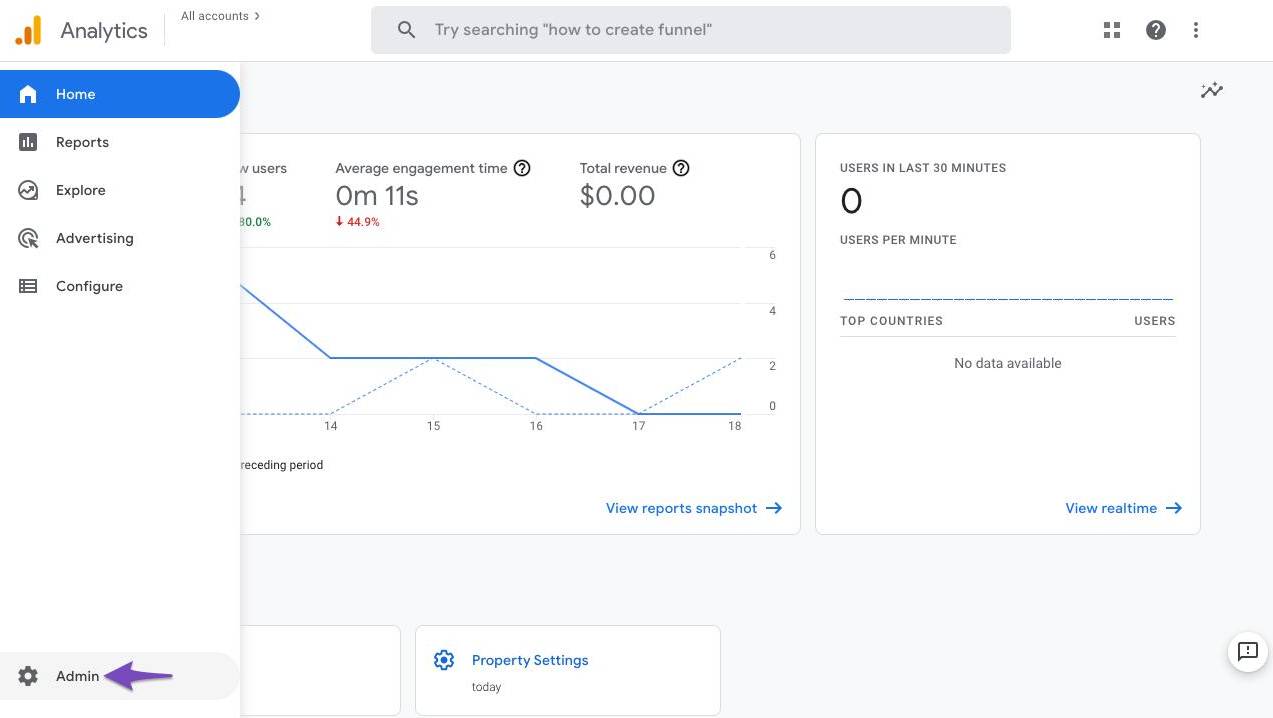Click the Google Analytics logo
Screen dimensions: 1273x718
click(x=28, y=29)
